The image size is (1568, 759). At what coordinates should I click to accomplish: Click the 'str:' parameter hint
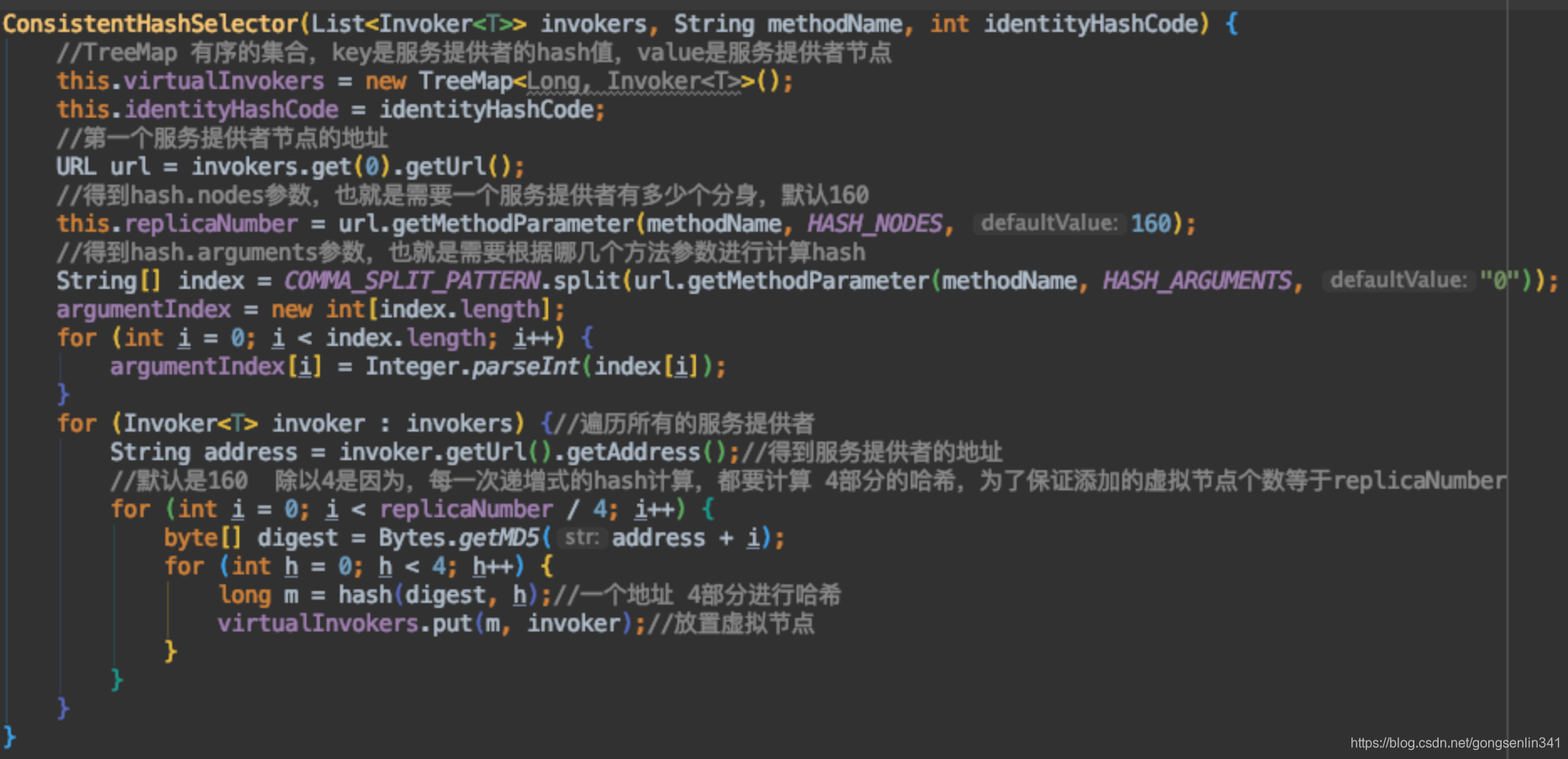point(582,537)
